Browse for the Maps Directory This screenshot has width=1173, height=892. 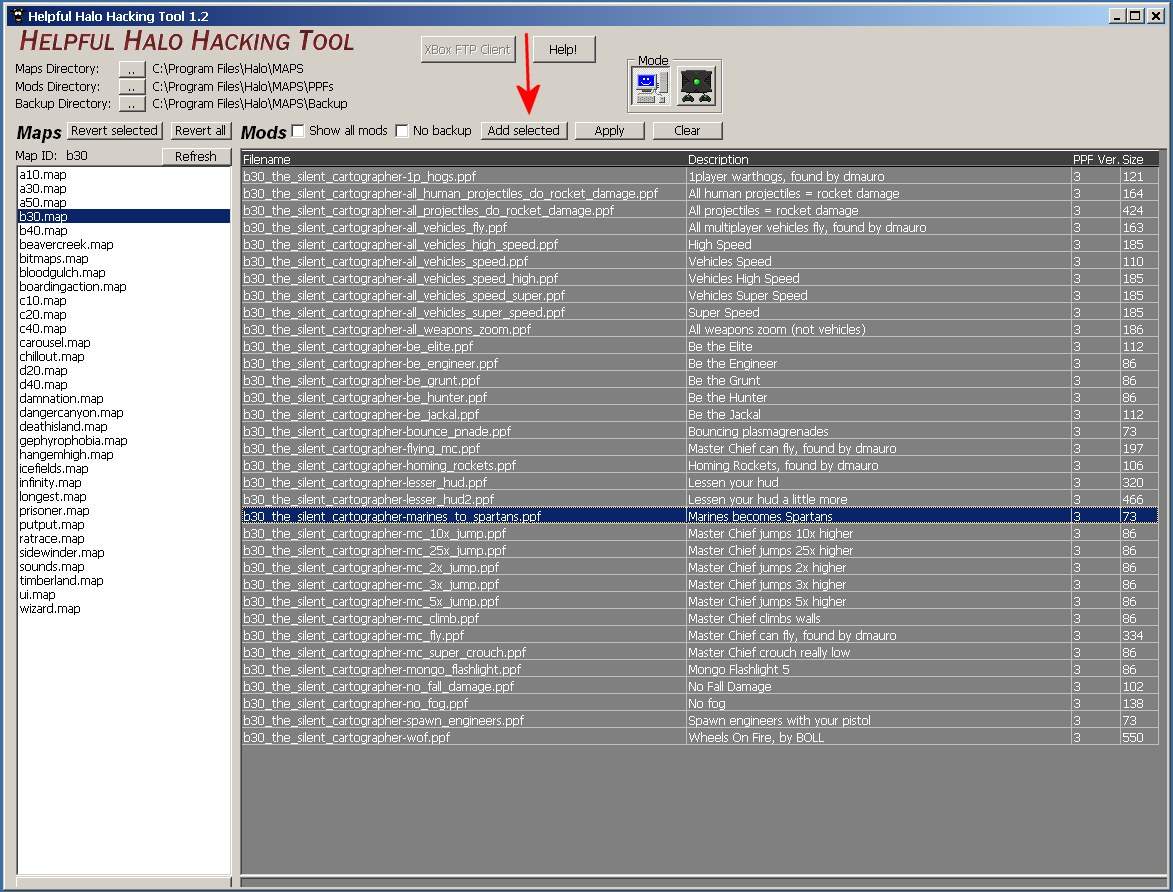132,69
